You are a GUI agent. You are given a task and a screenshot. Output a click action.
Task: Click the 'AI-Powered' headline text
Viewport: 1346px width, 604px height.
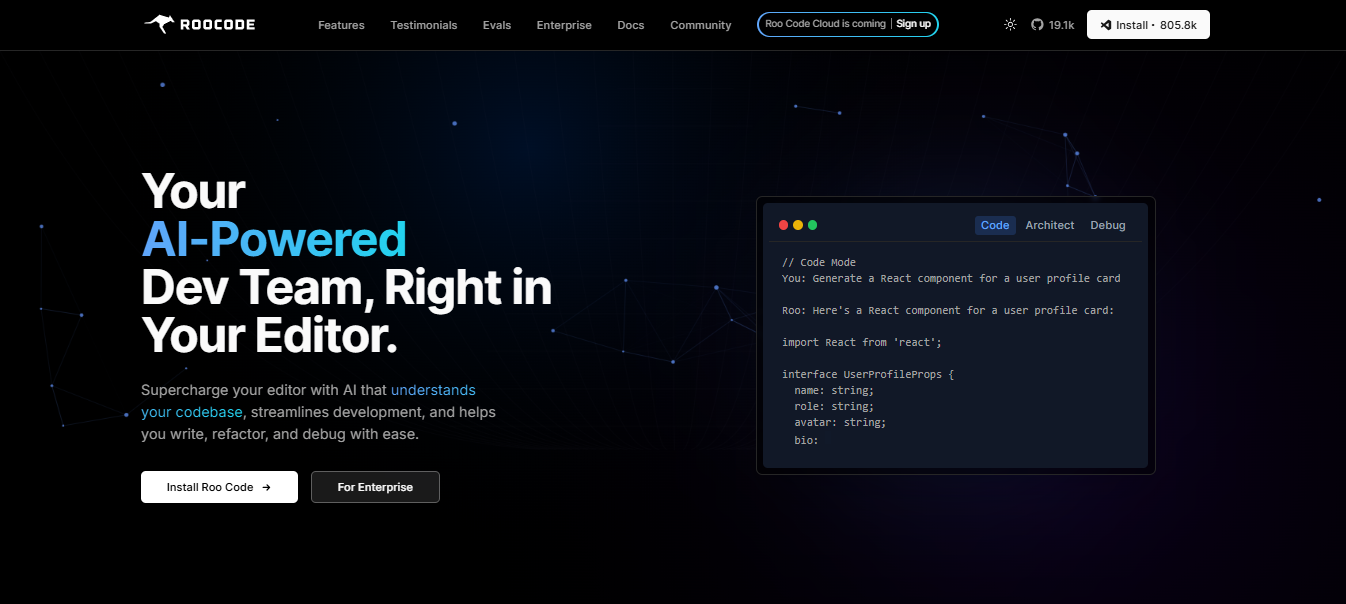(x=274, y=240)
